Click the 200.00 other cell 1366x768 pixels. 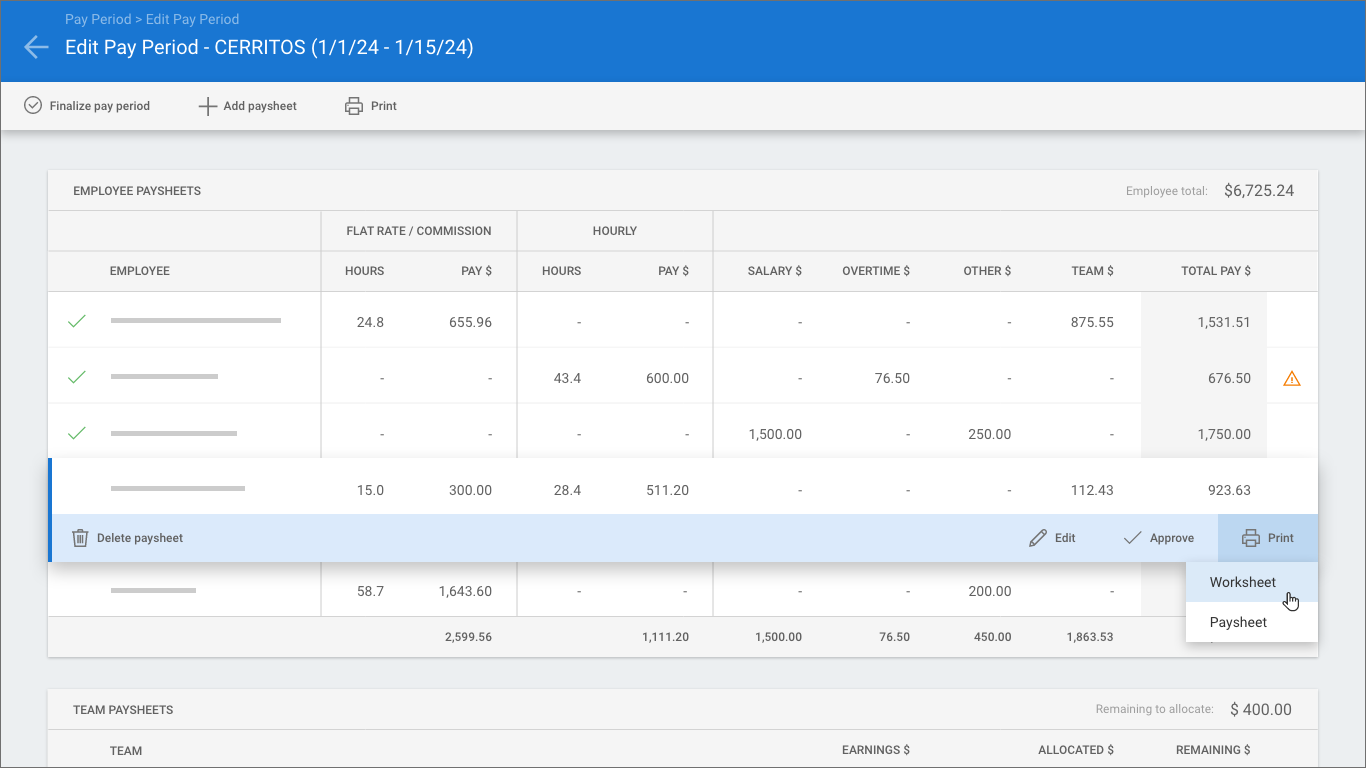coord(990,592)
